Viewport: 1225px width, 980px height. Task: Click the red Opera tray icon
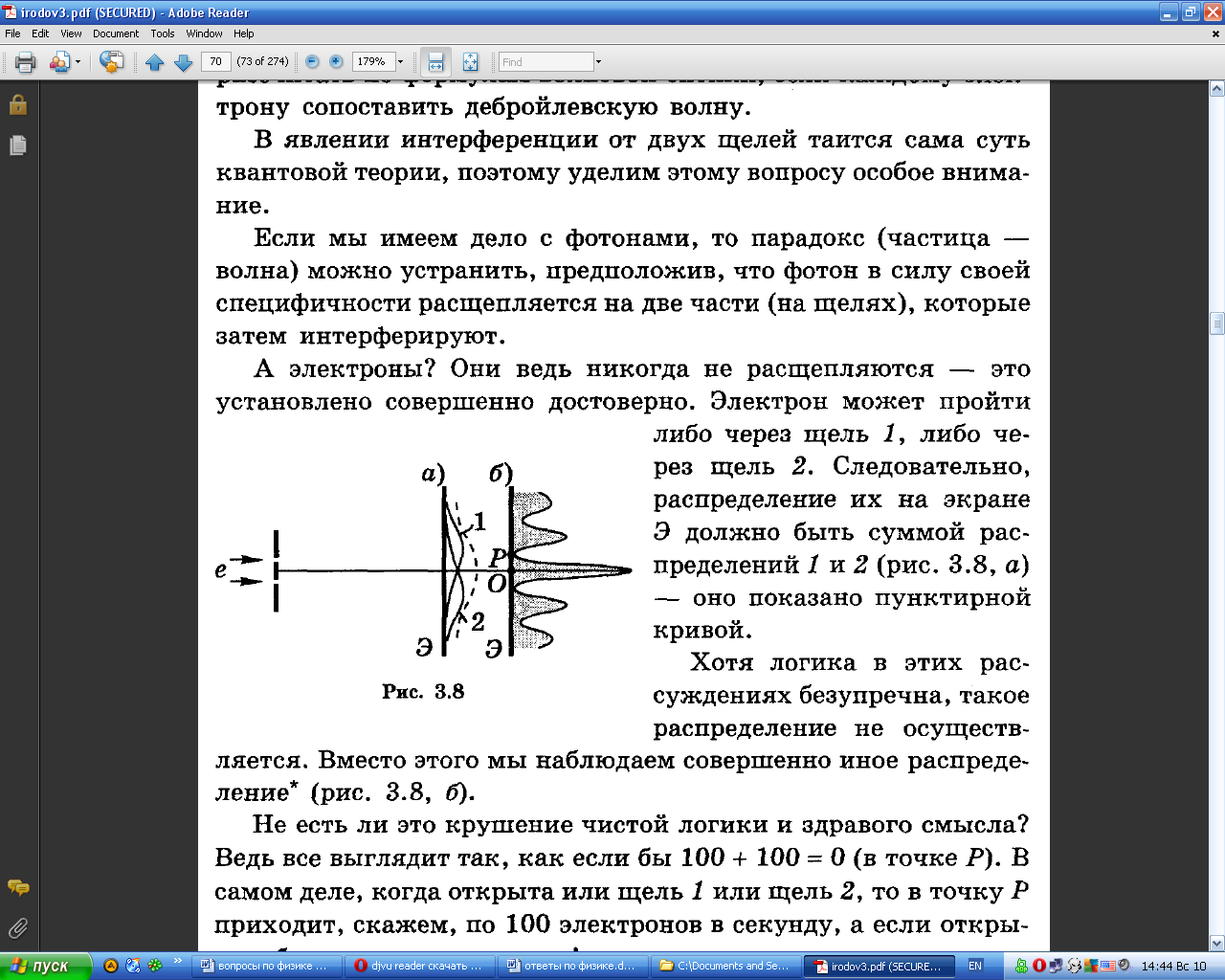coord(1038,966)
